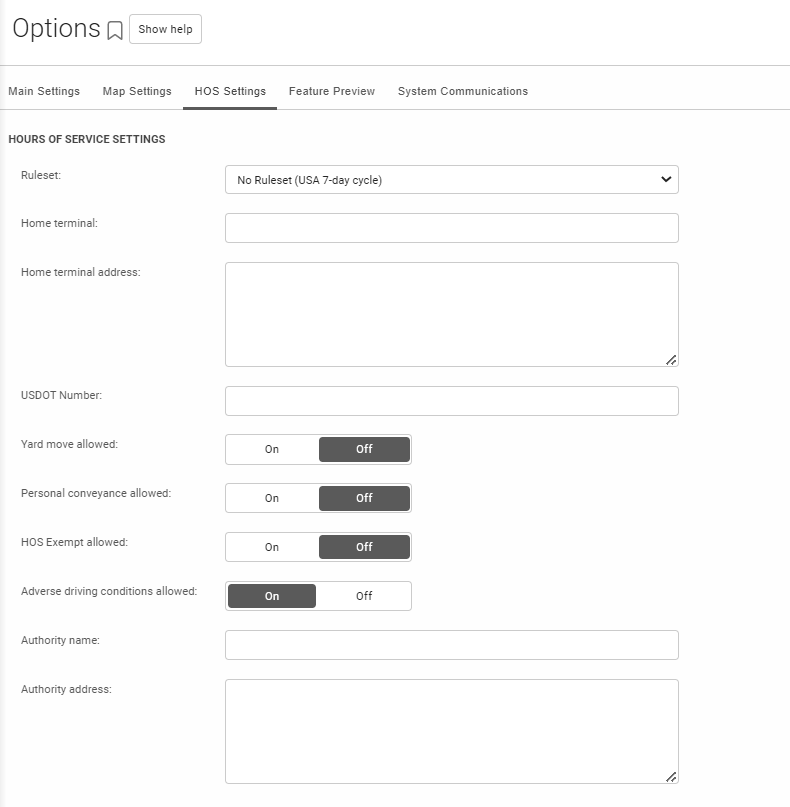This screenshot has height=807, width=790.
Task: Expand the Ruleset dropdown
Action: click(x=452, y=180)
